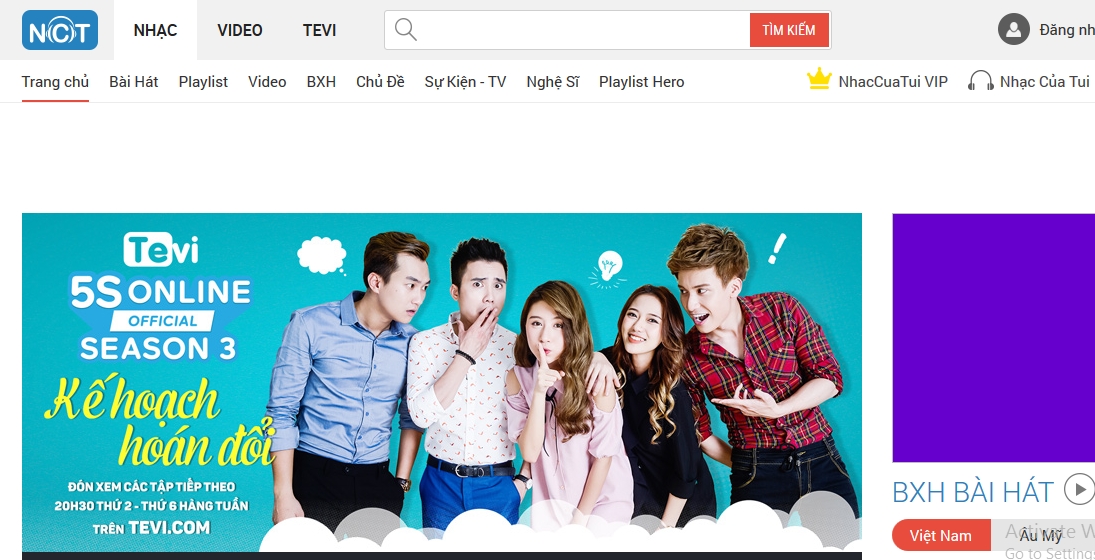Click the NCT logo icon
This screenshot has width=1095, height=560.
tap(59, 30)
